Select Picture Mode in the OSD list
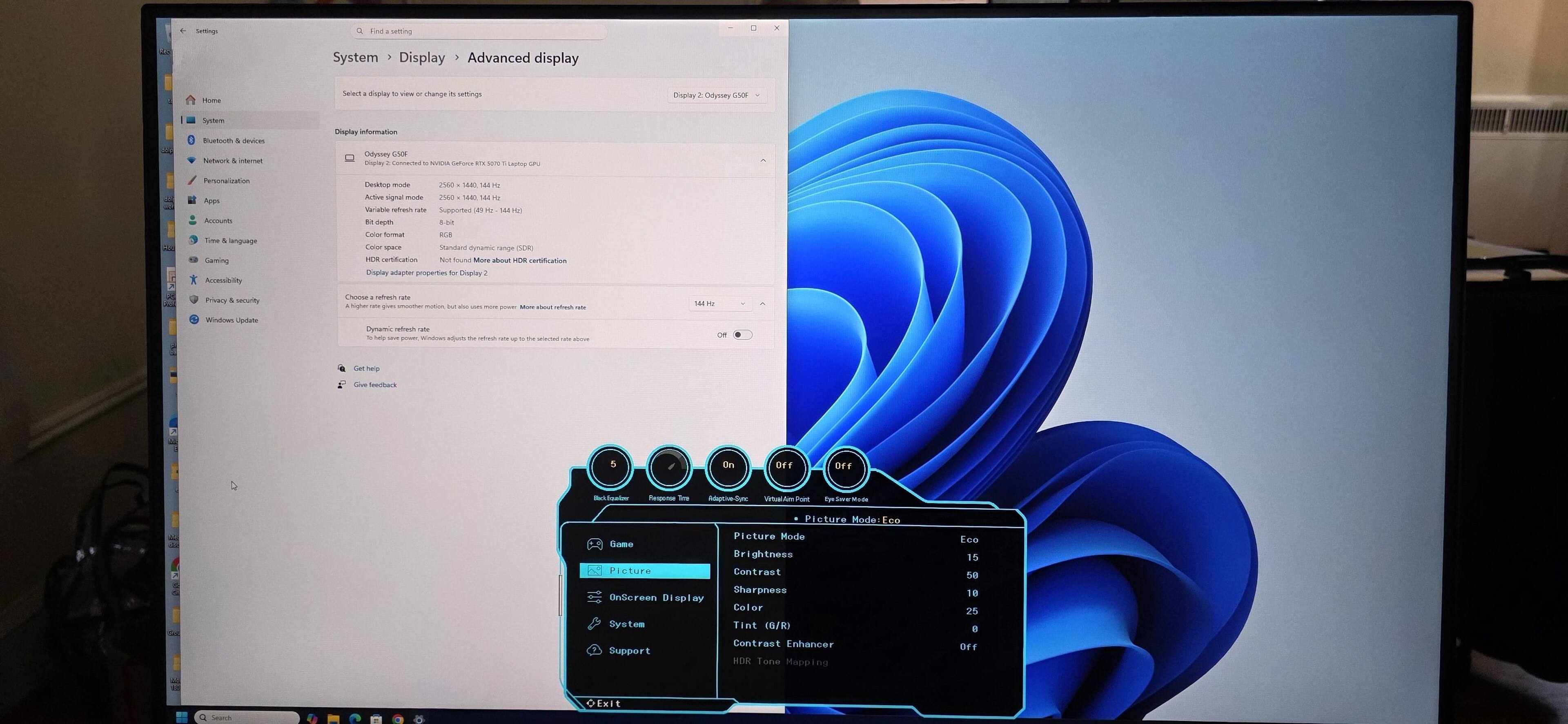 [855, 537]
